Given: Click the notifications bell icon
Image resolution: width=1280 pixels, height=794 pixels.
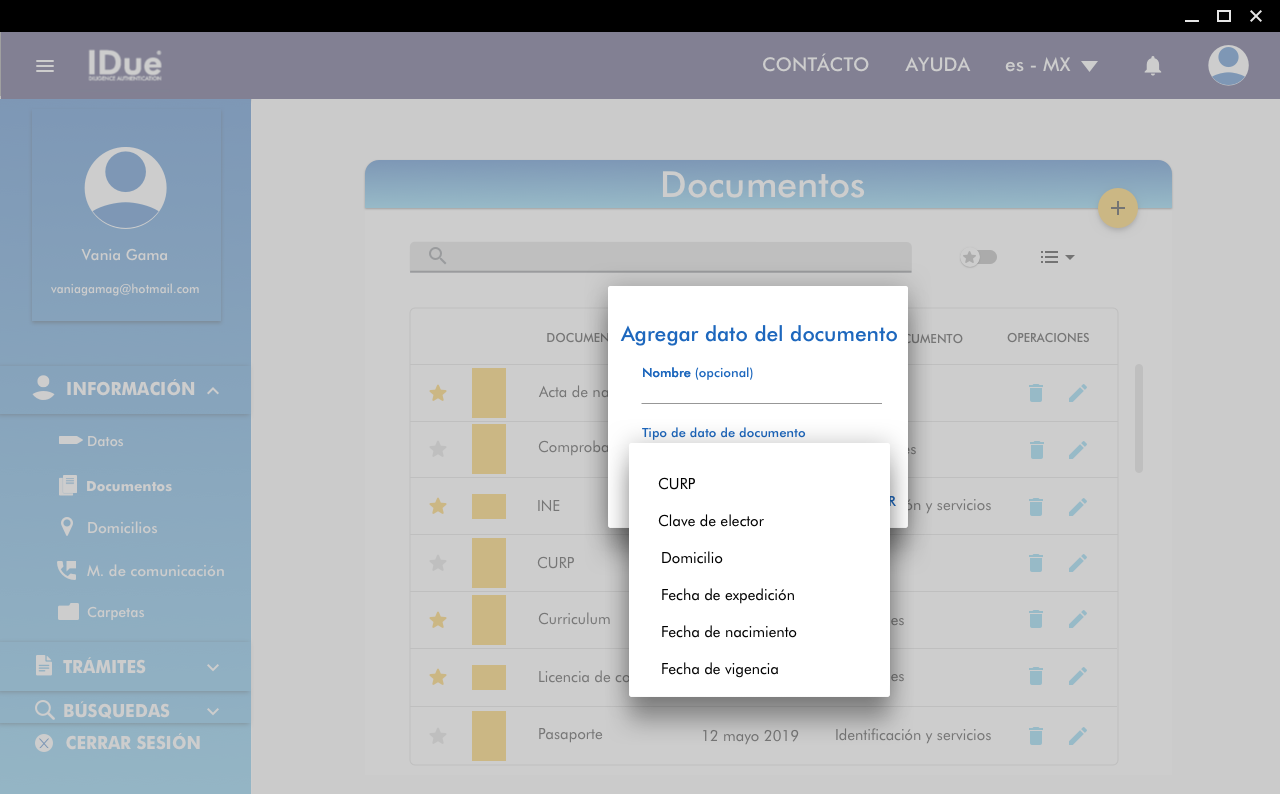Looking at the screenshot, I should pos(1152,66).
